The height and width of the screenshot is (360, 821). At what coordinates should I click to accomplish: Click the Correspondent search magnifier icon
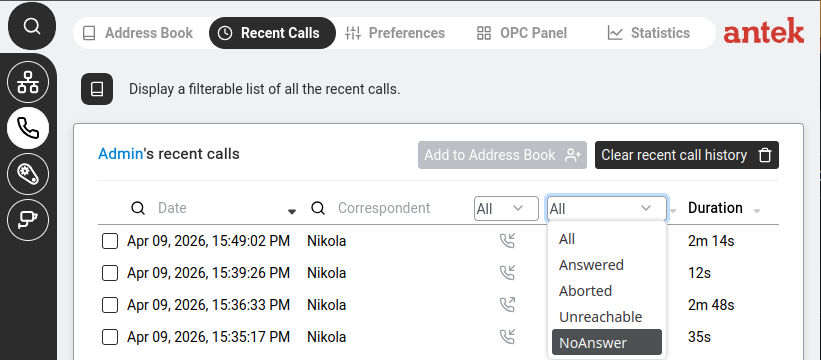(318, 208)
